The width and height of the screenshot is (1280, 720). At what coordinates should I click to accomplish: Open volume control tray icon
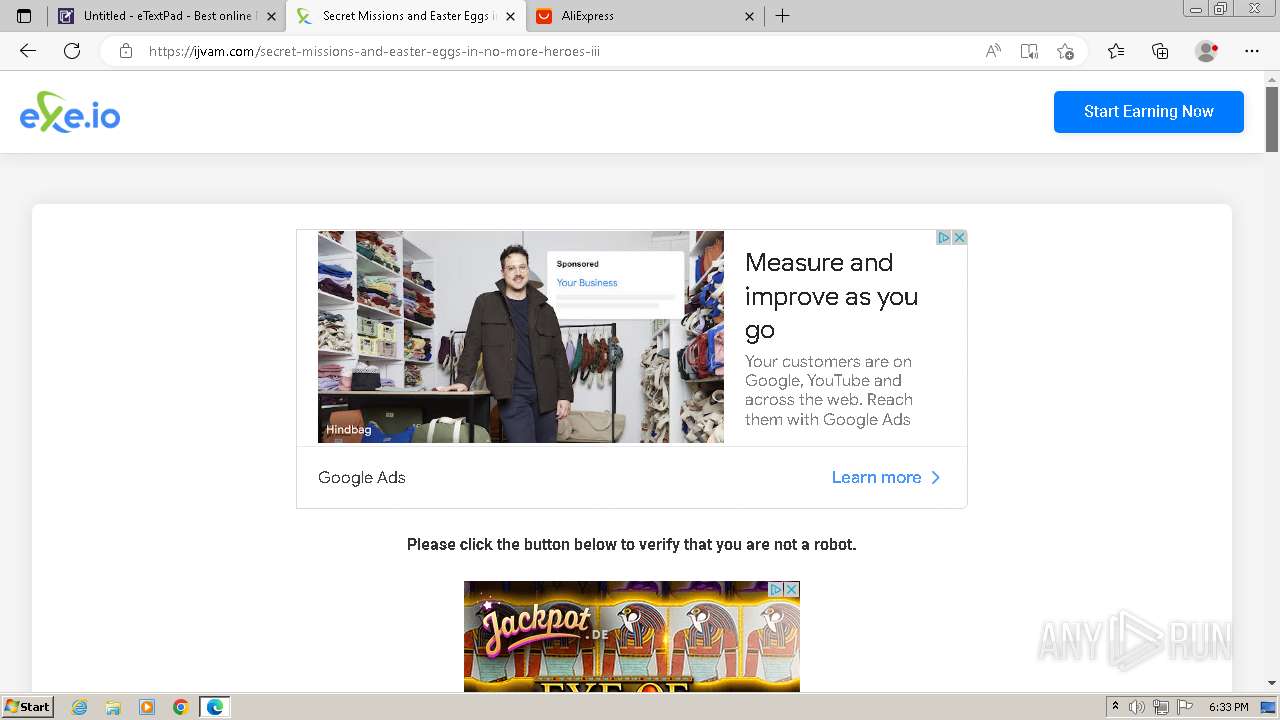click(x=1137, y=707)
